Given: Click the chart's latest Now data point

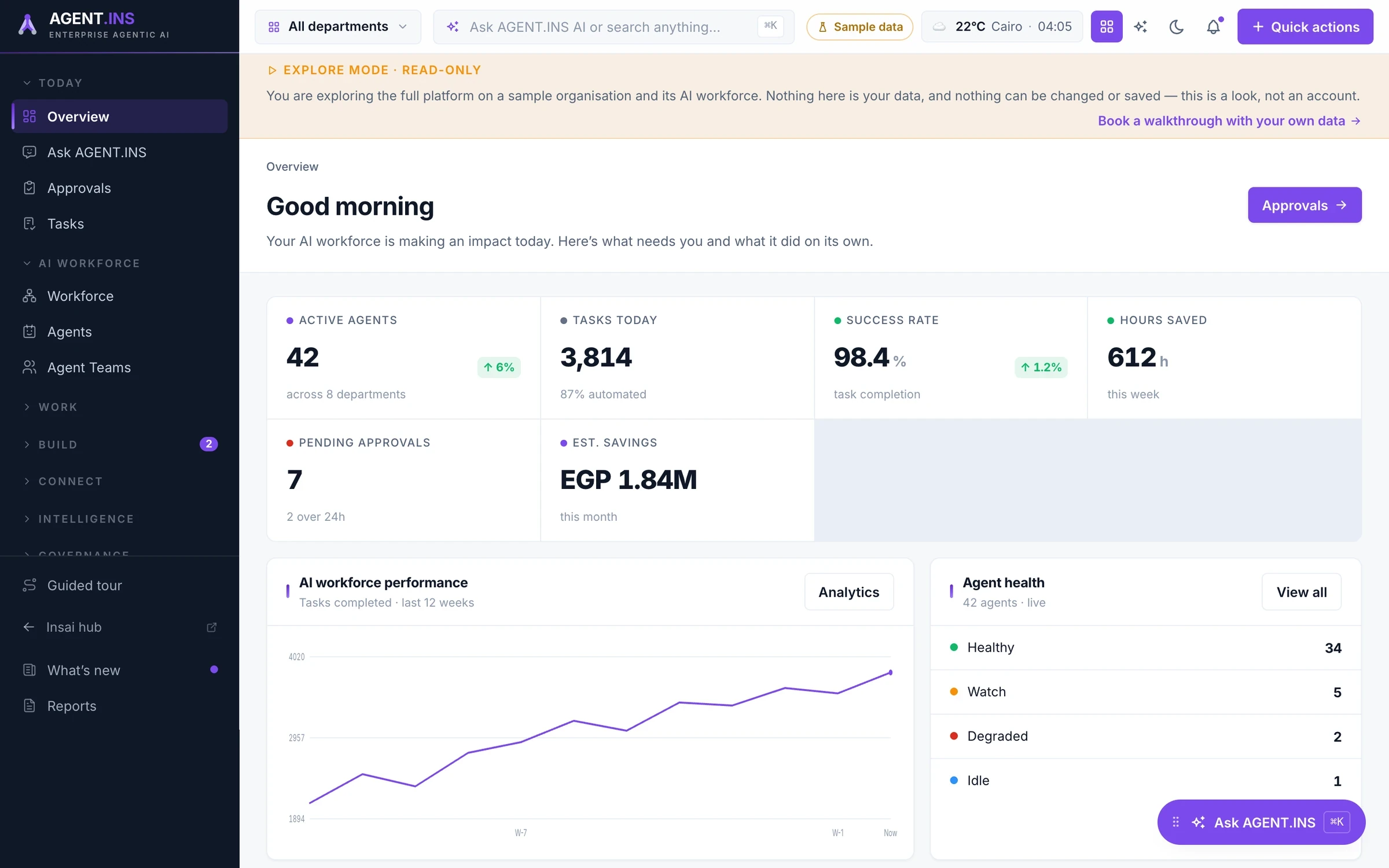Looking at the screenshot, I should (x=890, y=672).
